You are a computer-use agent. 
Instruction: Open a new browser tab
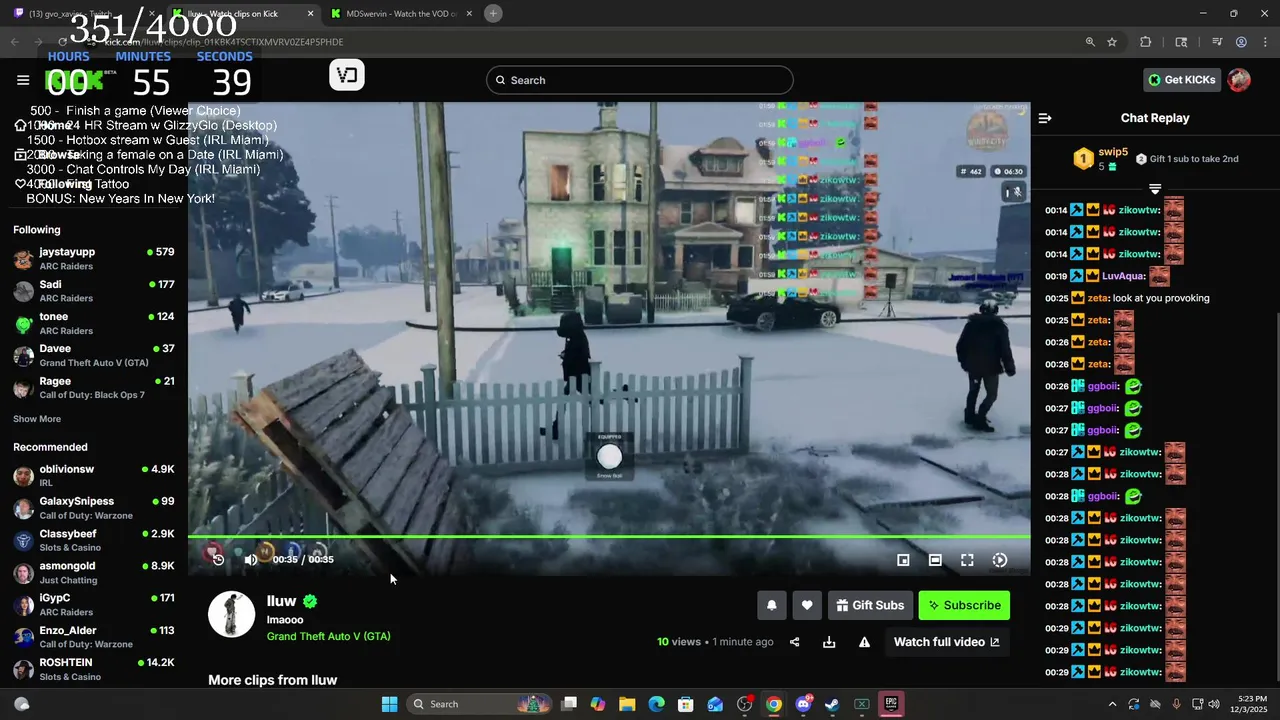tap(493, 13)
